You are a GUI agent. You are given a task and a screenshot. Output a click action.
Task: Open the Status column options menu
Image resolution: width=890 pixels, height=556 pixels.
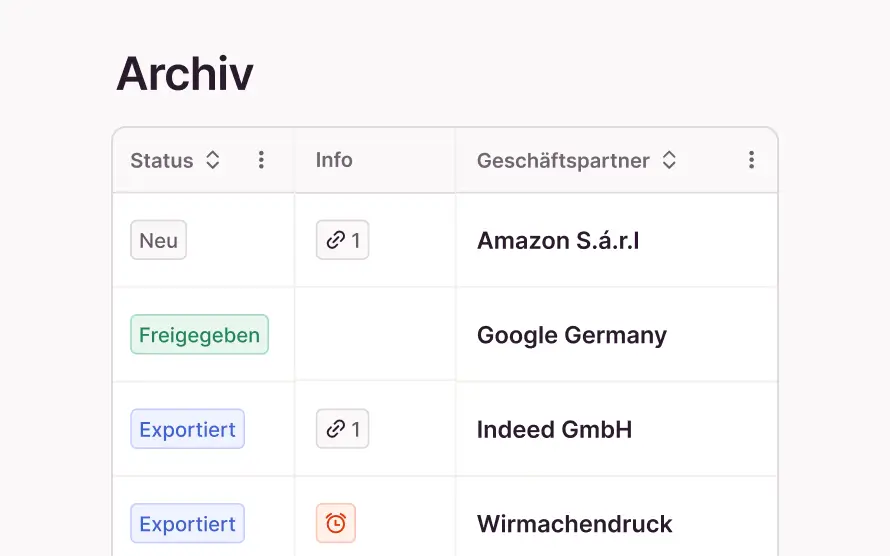point(261,160)
